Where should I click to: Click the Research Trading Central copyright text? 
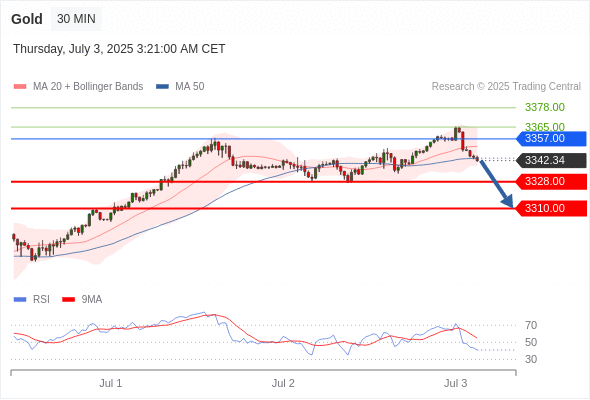tap(506, 87)
